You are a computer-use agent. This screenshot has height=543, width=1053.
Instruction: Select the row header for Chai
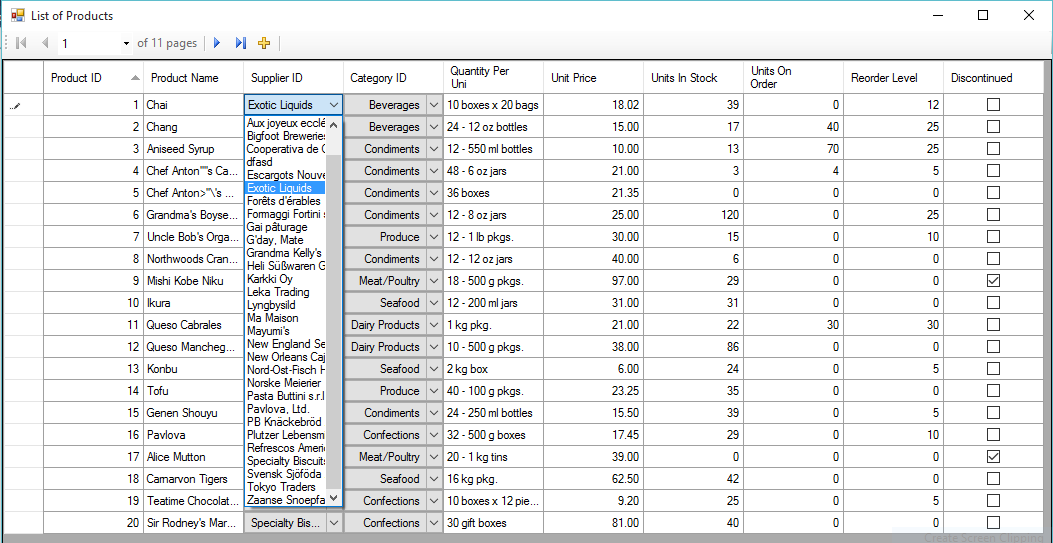[x=24, y=105]
